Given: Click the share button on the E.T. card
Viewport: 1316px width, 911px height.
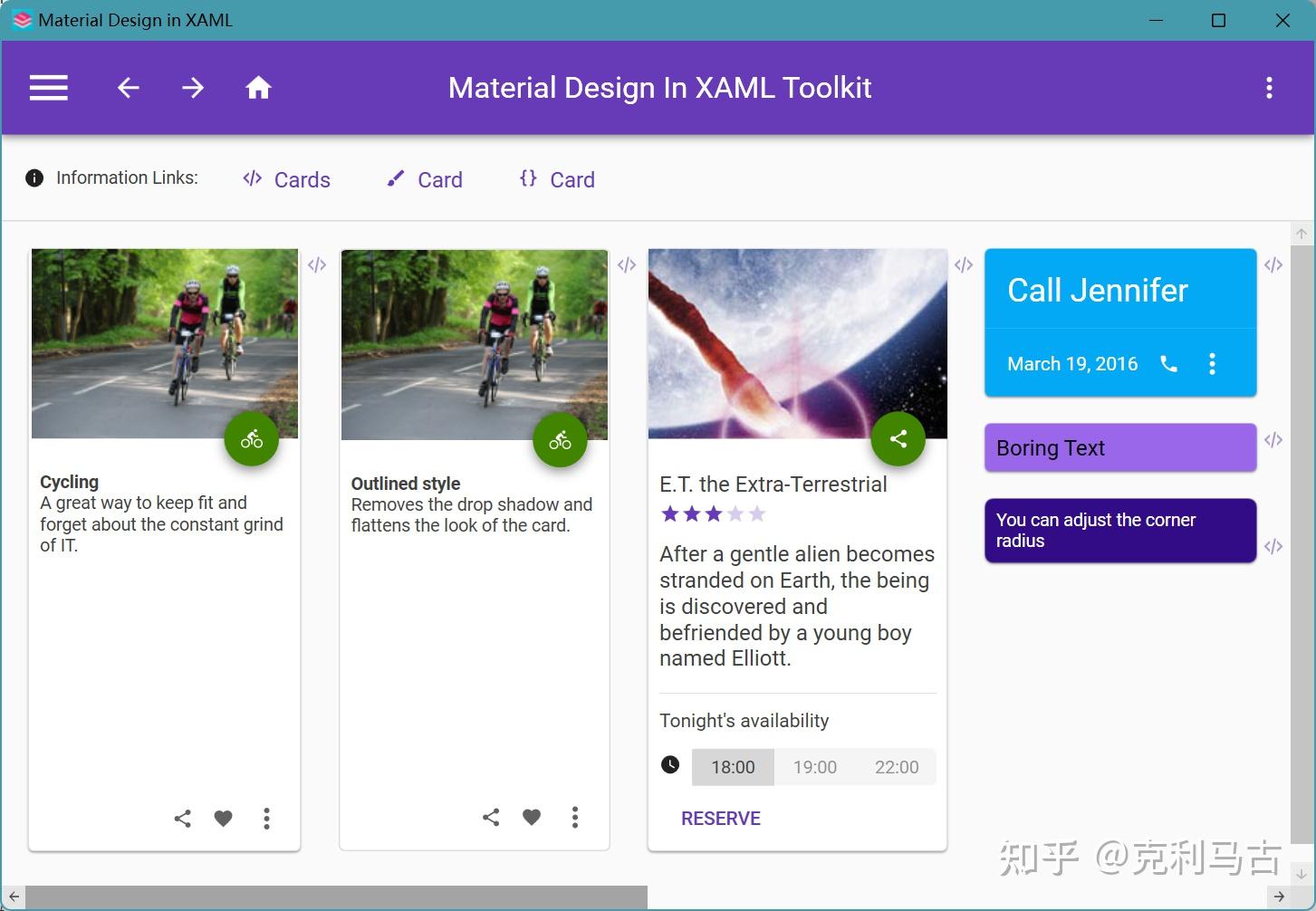Looking at the screenshot, I should (x=898, y=437).
